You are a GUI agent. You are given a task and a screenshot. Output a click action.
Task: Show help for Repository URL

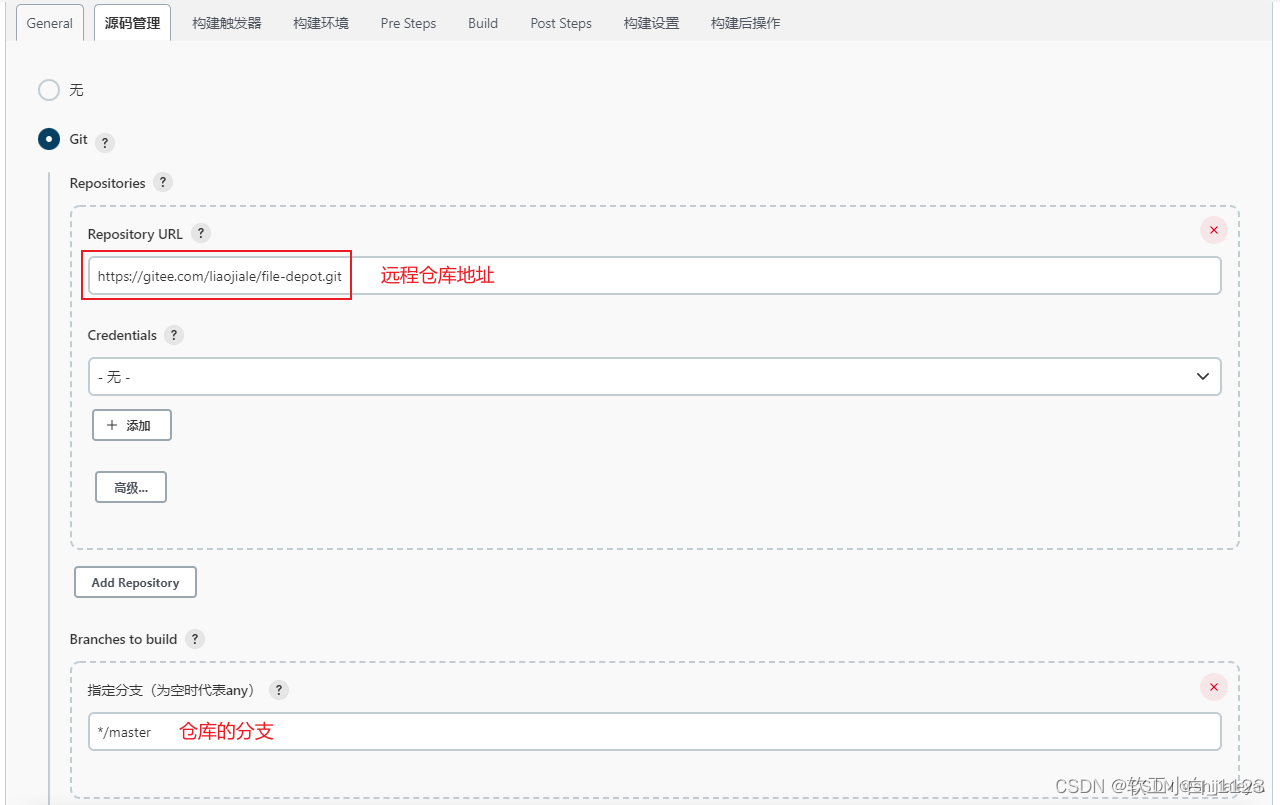point(201,233)
